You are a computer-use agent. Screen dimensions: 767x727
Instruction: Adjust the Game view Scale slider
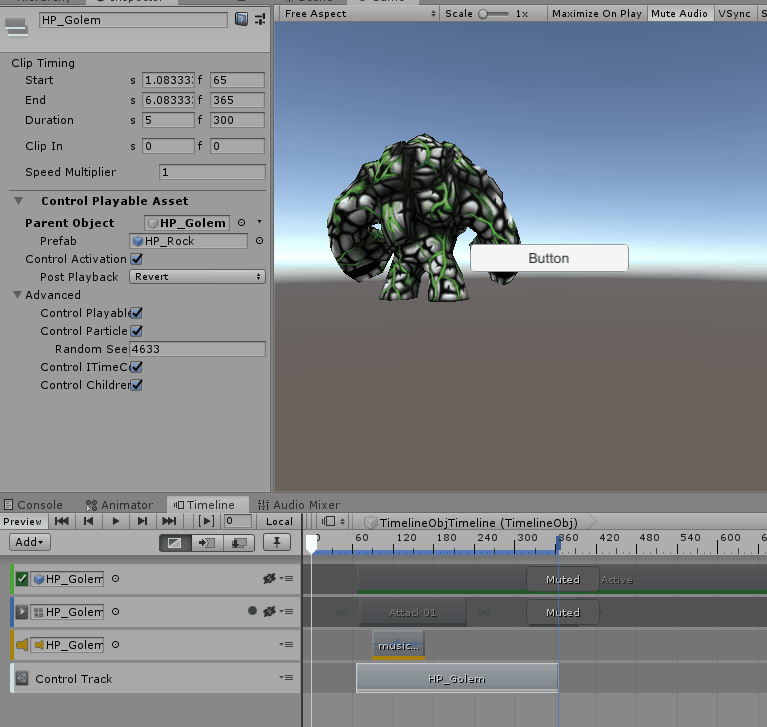pos(494,14)
